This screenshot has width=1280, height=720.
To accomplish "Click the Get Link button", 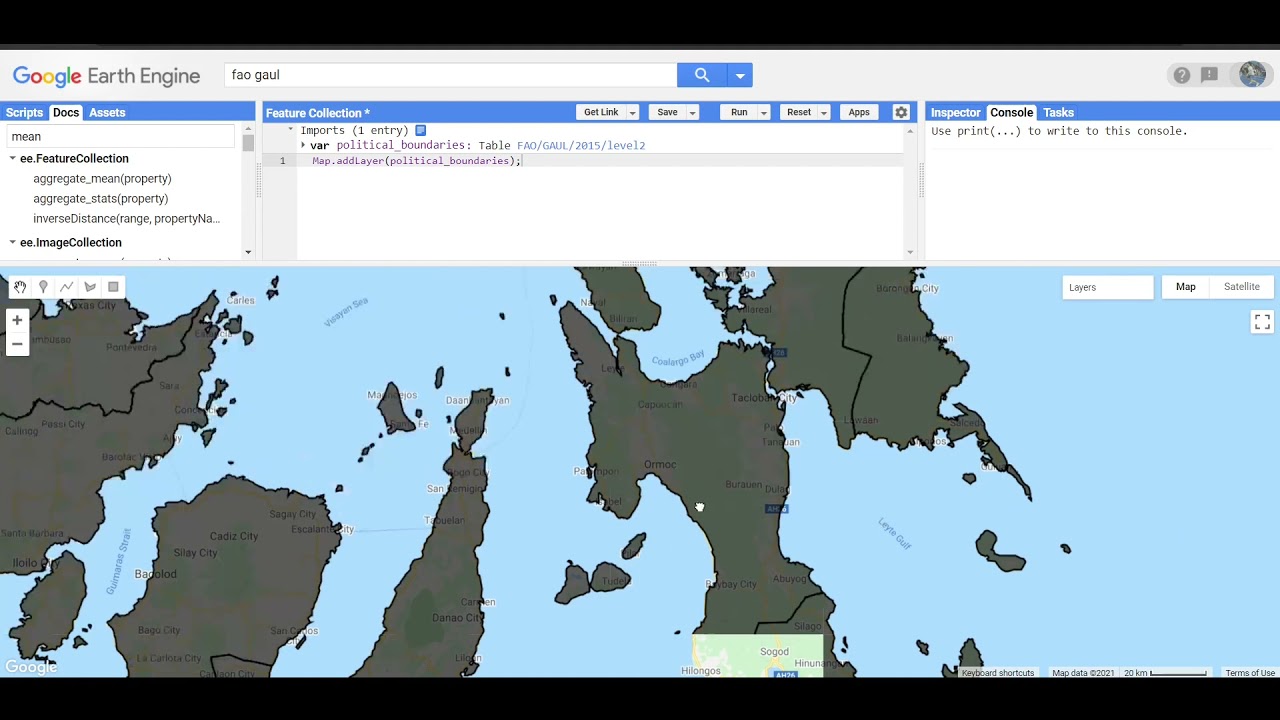I will tap(601, 112).
